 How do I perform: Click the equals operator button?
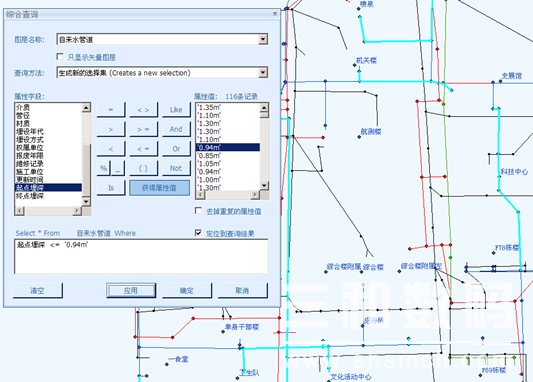[111, 110]
